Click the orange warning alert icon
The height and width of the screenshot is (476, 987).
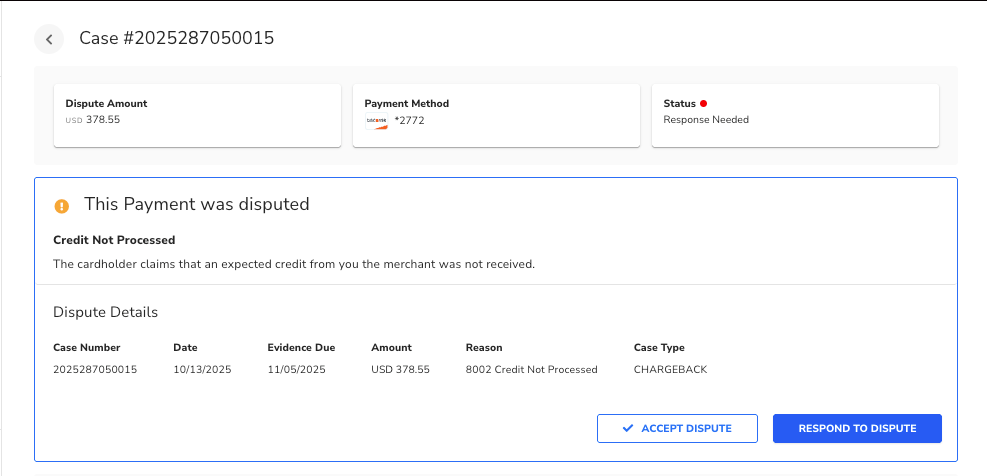click(62, 206)
